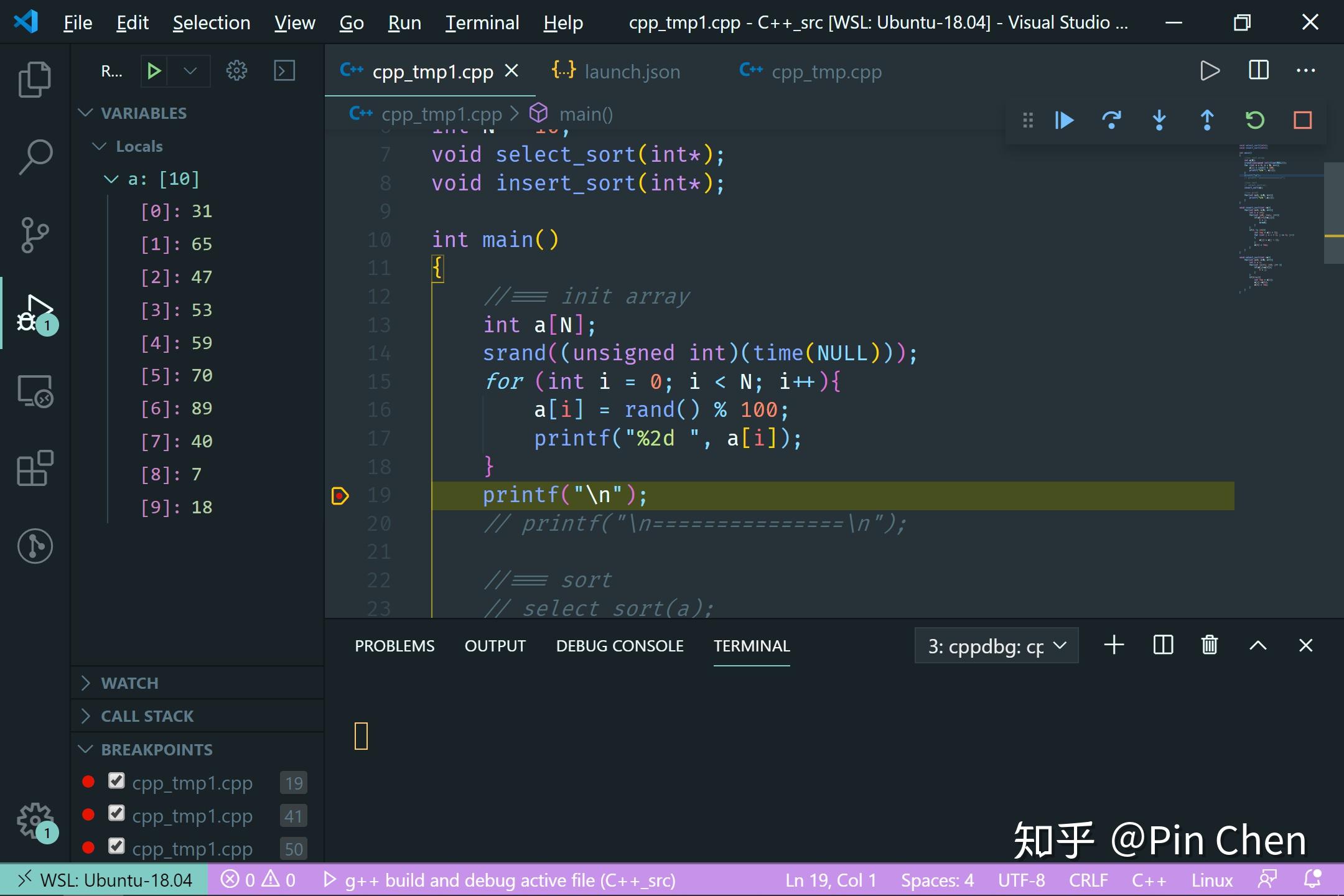Image resolution: width=1344 pixels, height=896 pixels.
Task: Expand the CALL STACK section
Action: tap(86, 716)
